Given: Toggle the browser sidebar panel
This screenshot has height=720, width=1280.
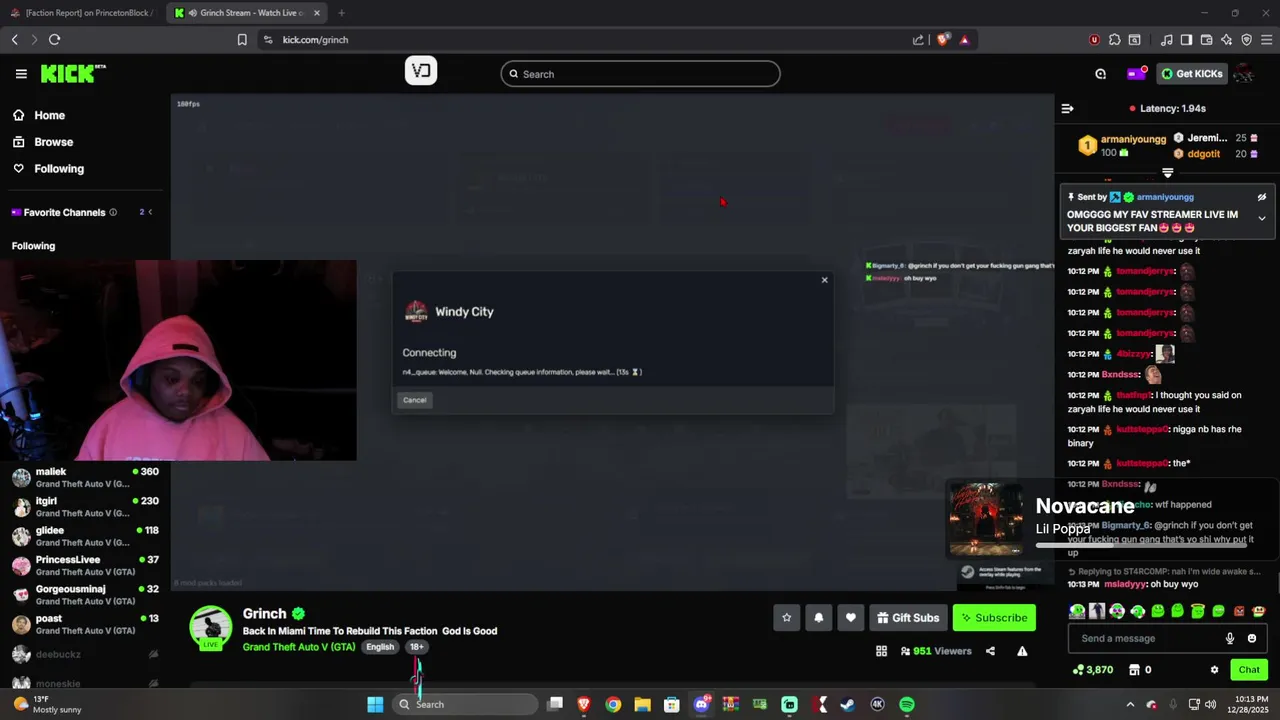Looking at the screenshot, I should tap(1186, 40).
